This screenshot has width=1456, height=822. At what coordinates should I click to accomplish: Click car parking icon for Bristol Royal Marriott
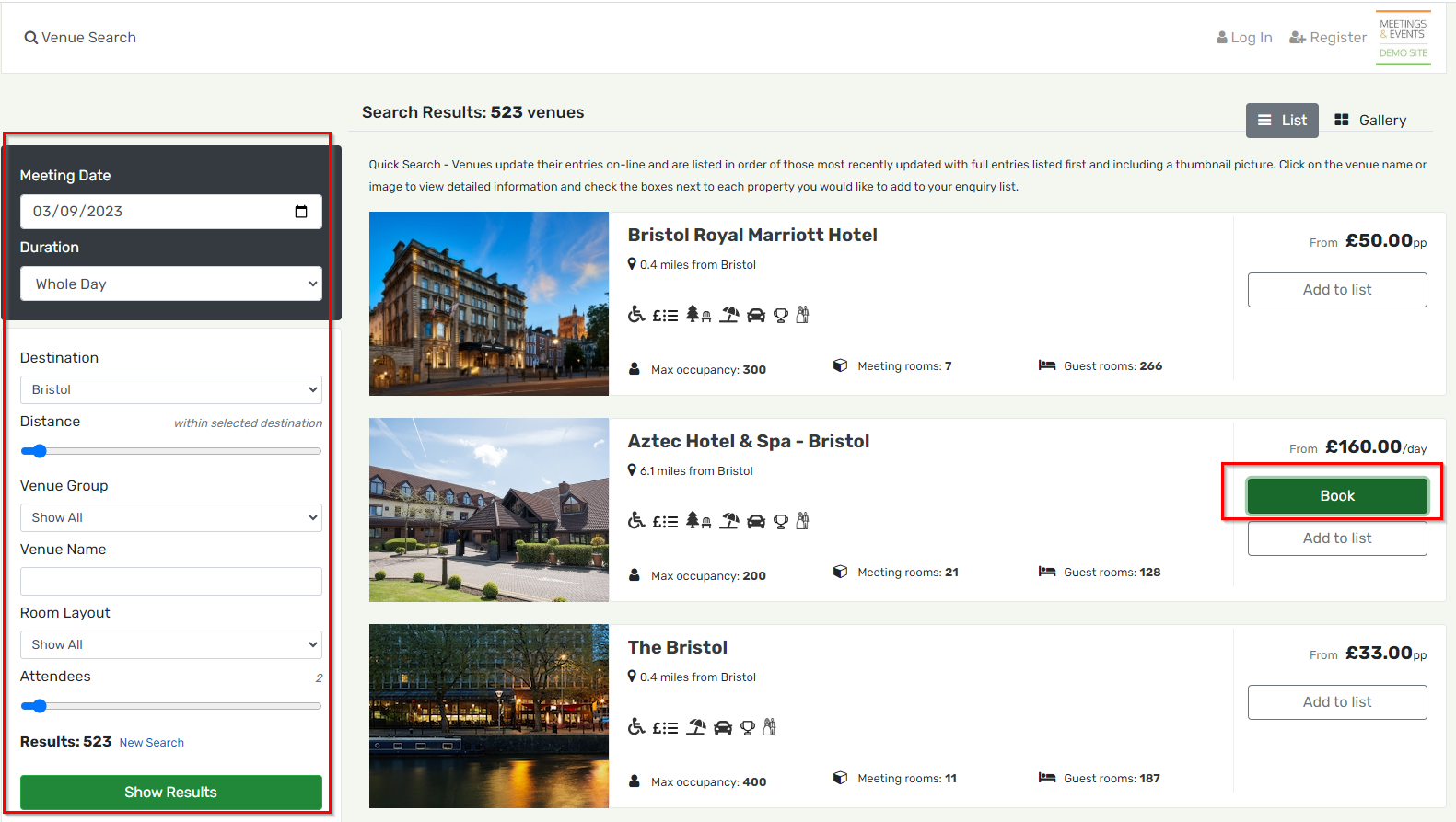click(x=756, y=316)
